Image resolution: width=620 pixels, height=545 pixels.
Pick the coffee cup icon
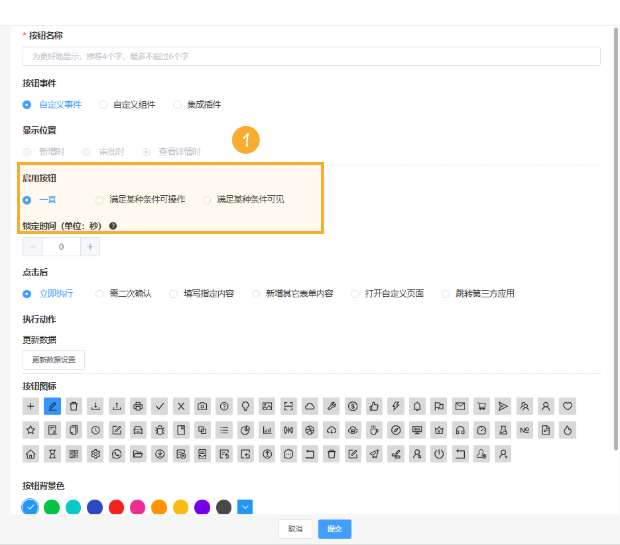[x=374, y=430]
